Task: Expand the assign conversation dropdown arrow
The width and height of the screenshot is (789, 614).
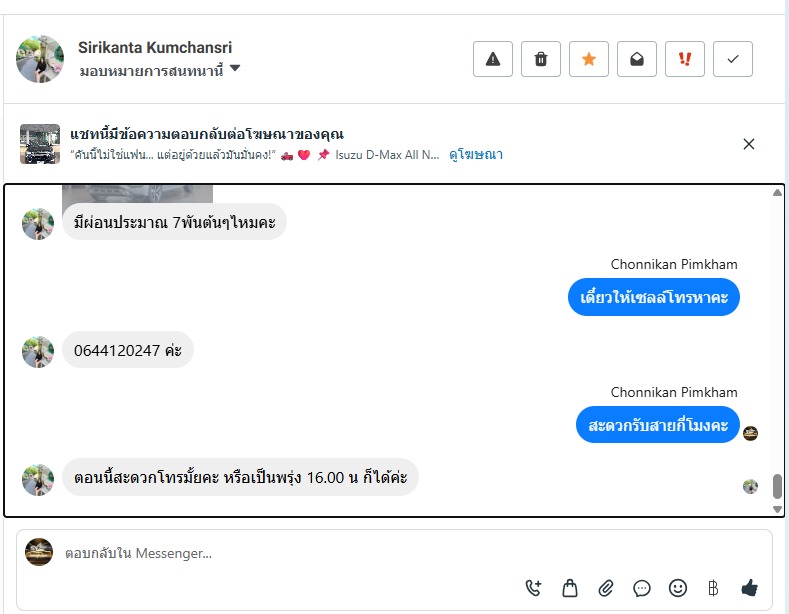Action: click(235, 69)
